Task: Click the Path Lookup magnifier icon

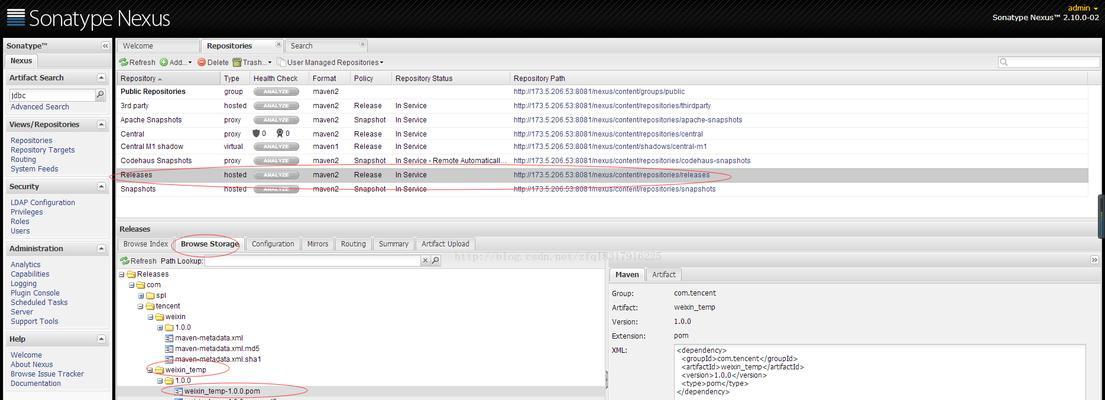Action: pos(436,261)
